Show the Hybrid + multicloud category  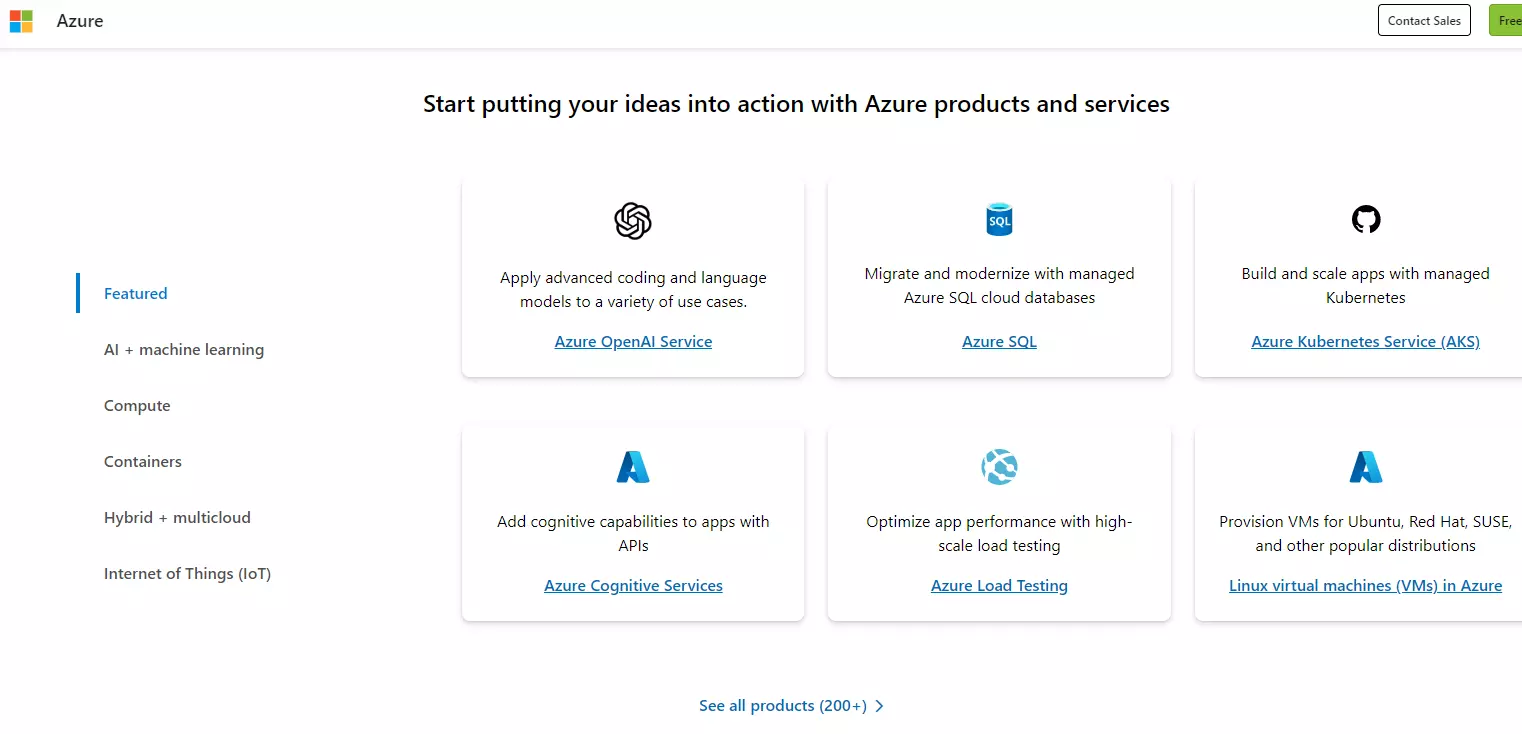177,517
